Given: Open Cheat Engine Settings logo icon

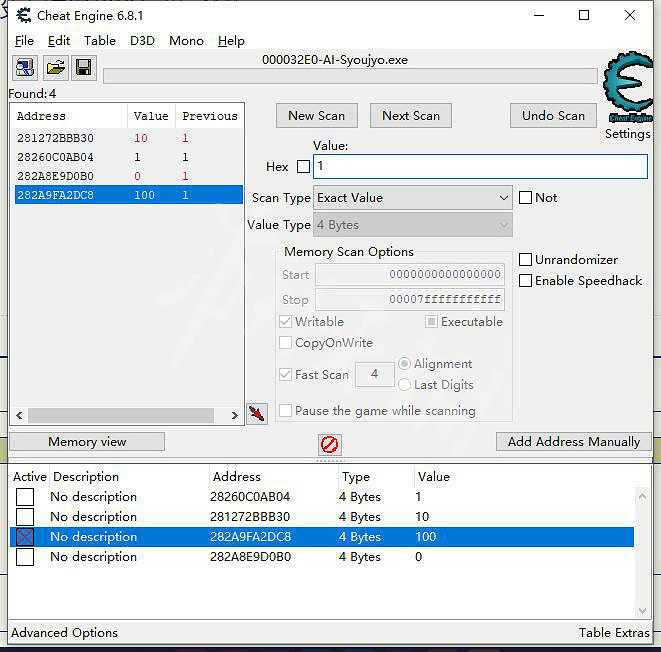Looking at the screenshot, I should (x=627, y=89).
